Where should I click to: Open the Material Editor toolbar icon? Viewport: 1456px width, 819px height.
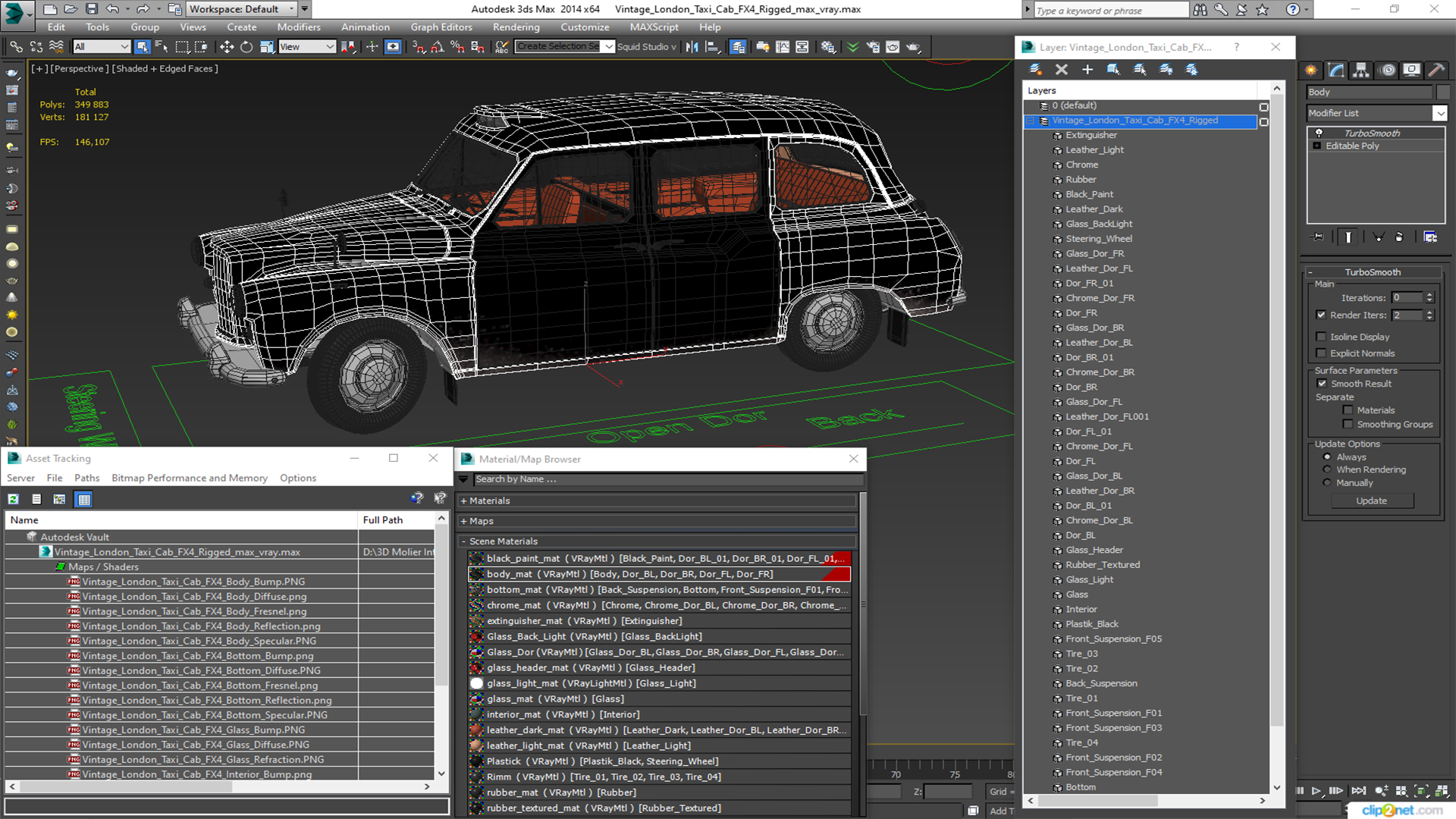click(x=828, y=47)
